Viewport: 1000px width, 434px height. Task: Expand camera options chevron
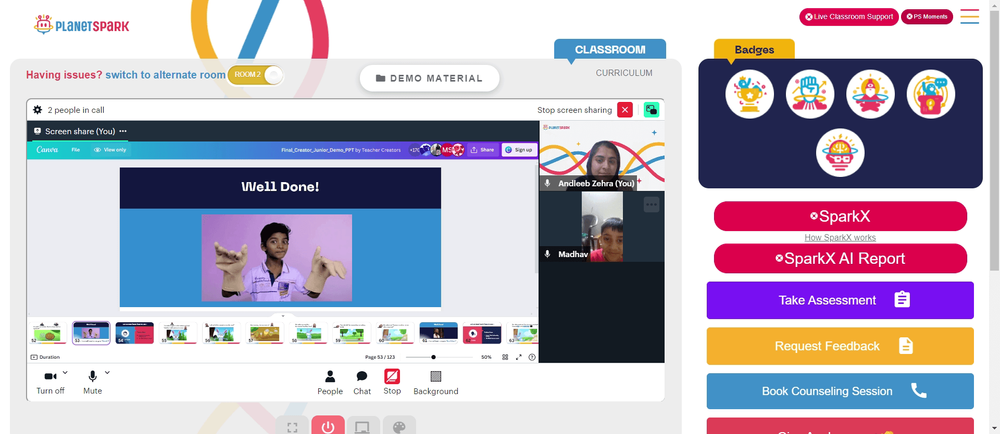(x=65, y=372)
